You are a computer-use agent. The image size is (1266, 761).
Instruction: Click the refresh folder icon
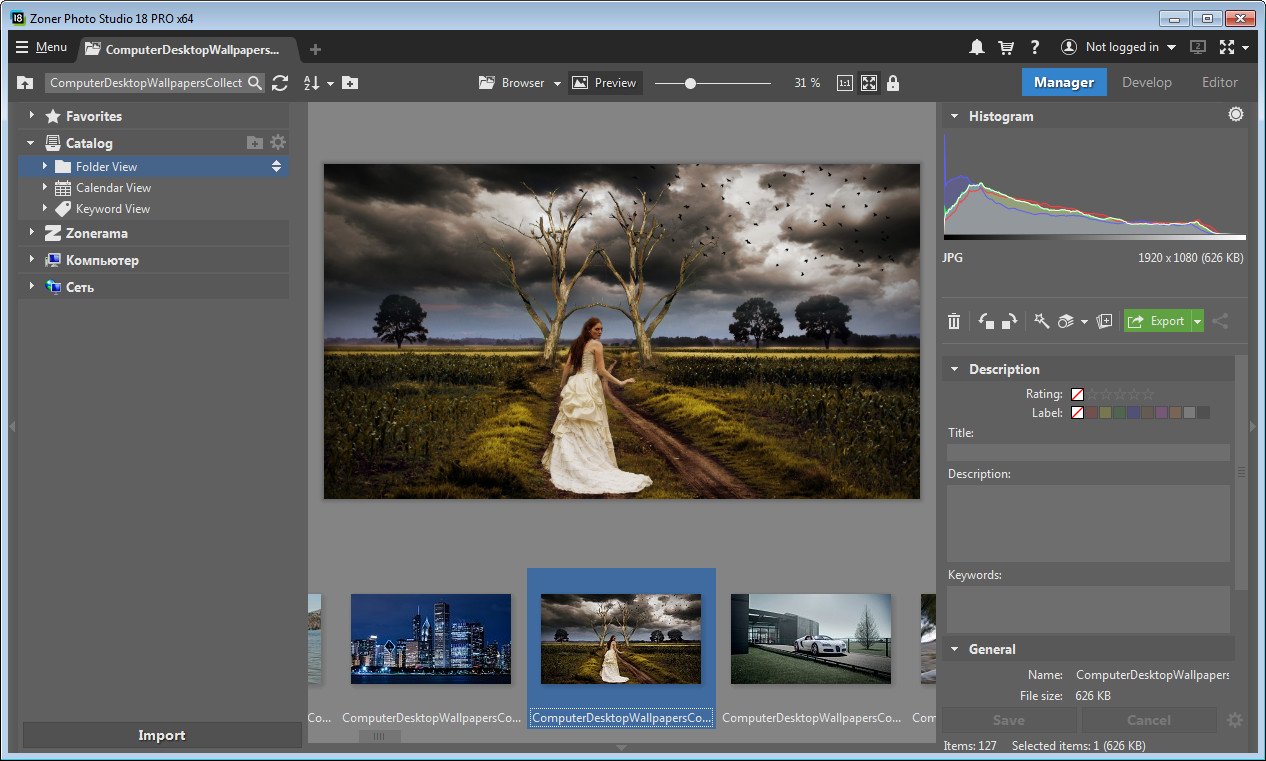tap(280, 83)
